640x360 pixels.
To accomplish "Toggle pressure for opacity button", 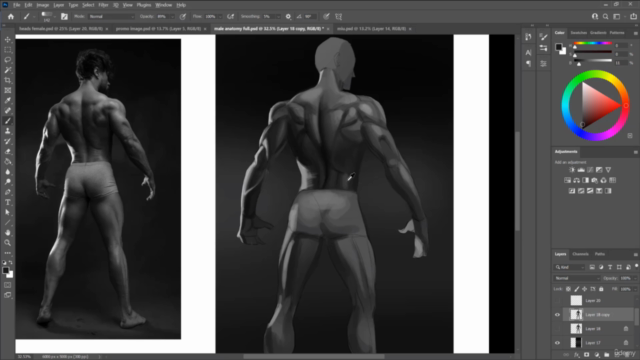I will pos(183,17).
